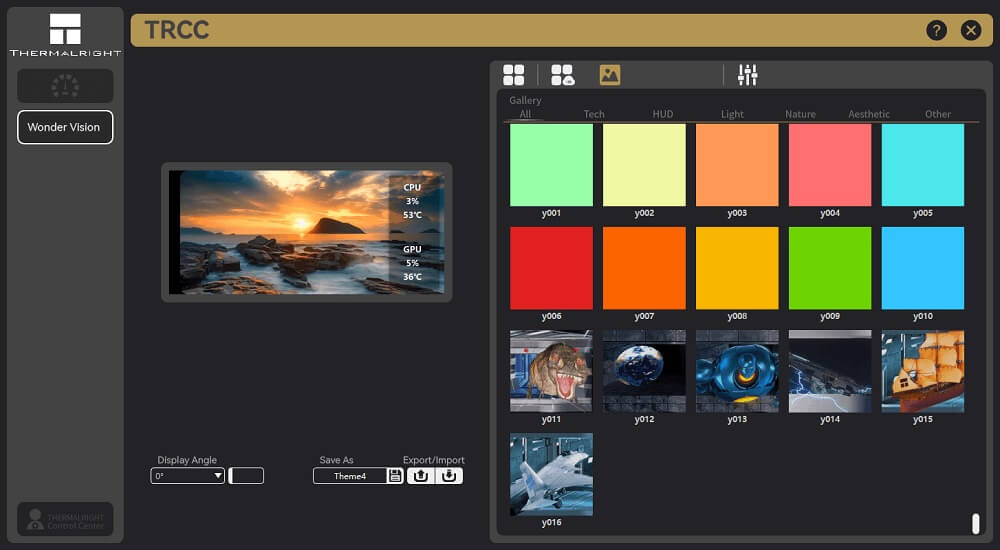Save theme with floppy disk icon

coord(395,476)
